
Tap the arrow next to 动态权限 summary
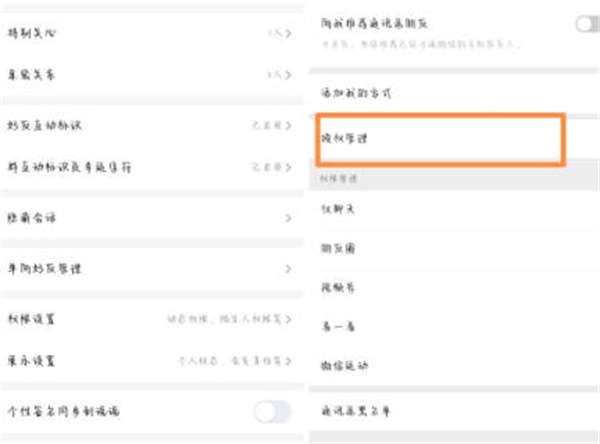pyautogui.click(x=289, y=319)
